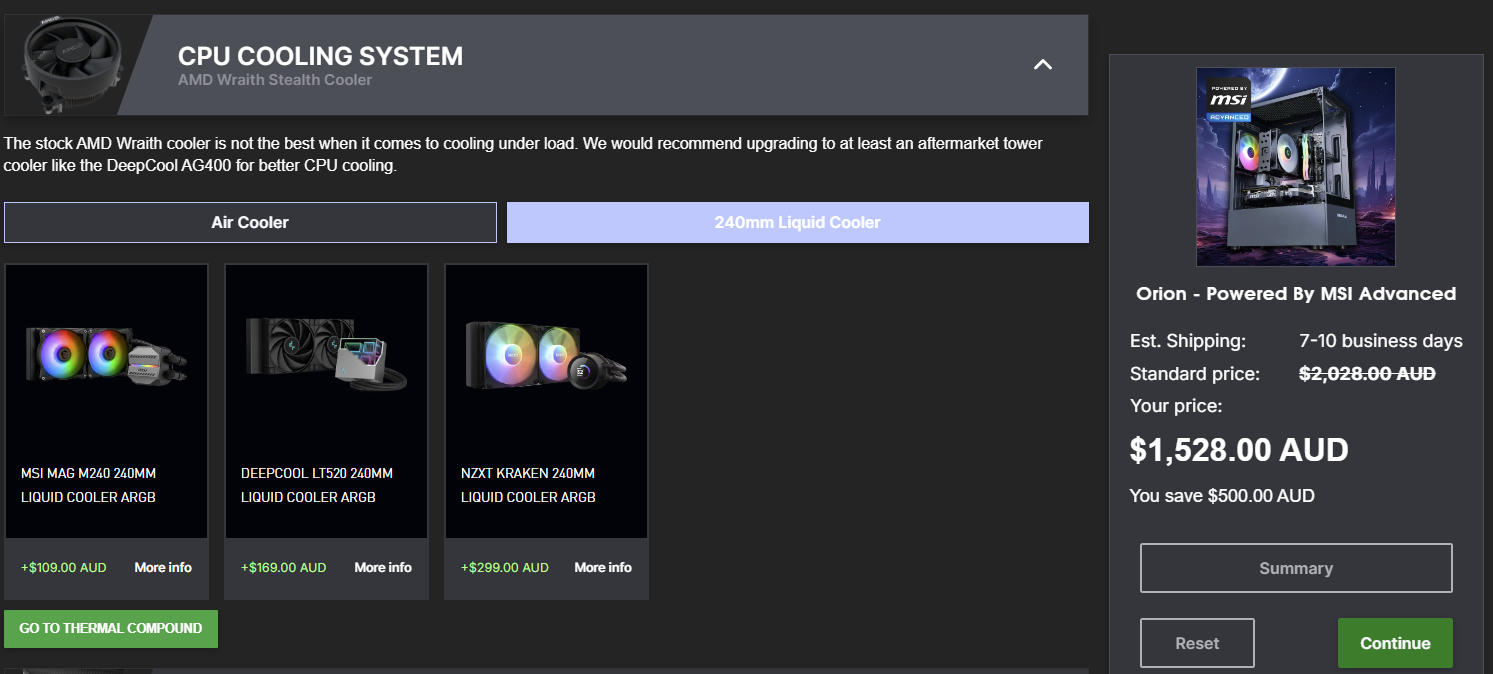Image resolution: width=1493 pixels, height=674 pixels.
Task: Reset the PC configuration
Action: 1197,643
